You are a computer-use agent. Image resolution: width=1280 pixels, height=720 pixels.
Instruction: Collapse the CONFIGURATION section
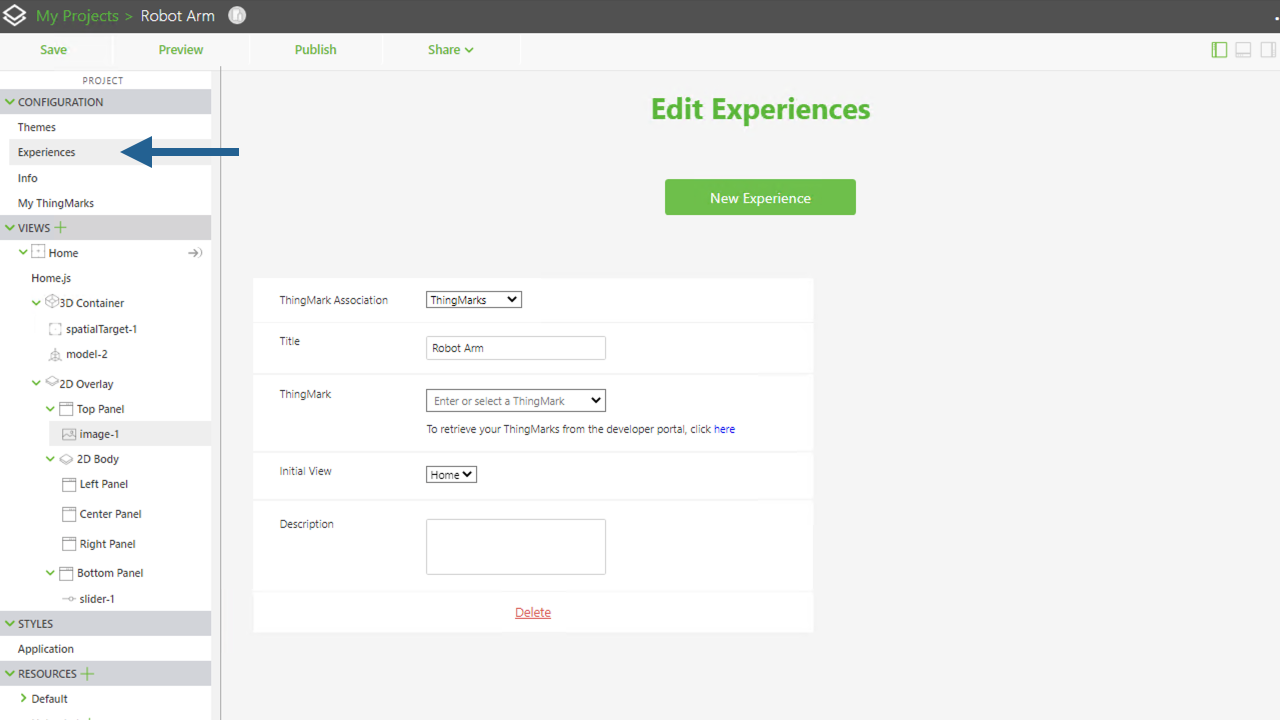[x=10, y=102]
